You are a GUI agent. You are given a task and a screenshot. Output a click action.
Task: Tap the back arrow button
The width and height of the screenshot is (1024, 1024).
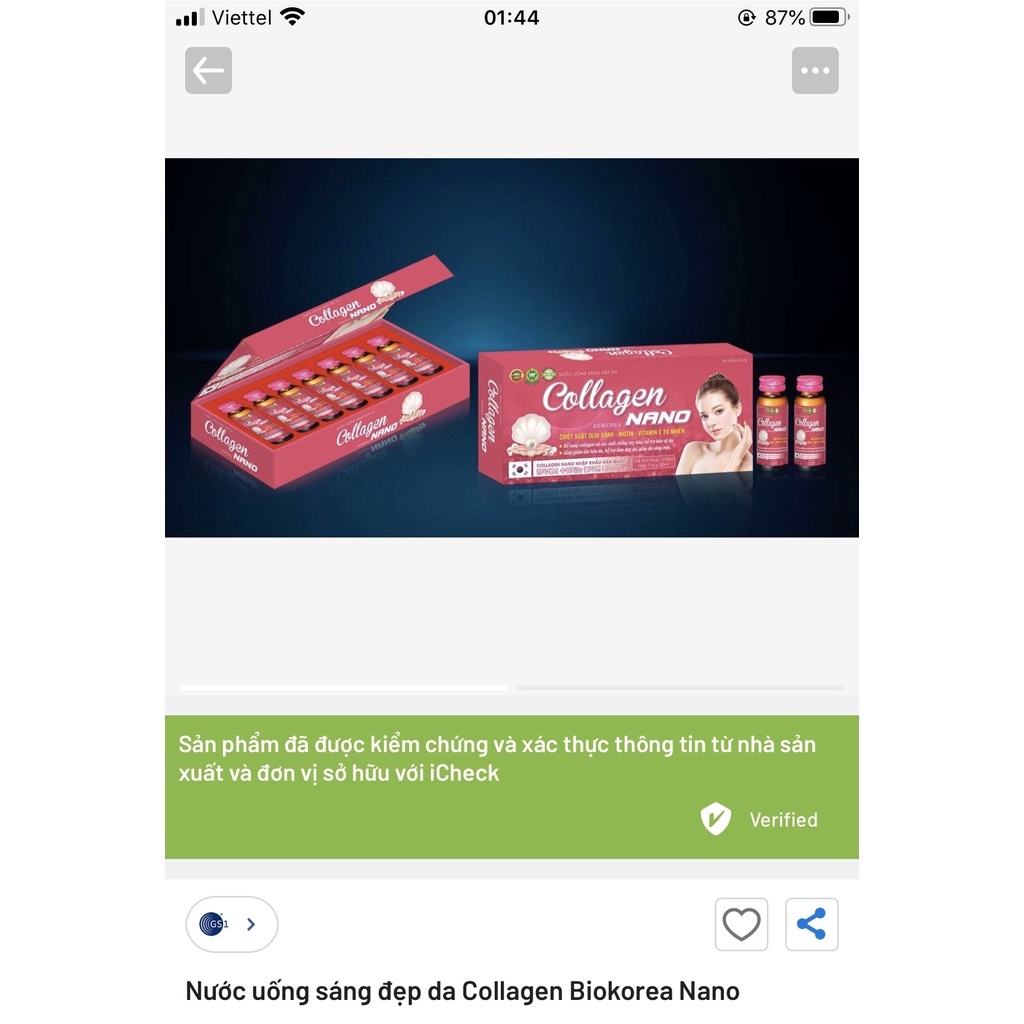pyautogui.click(x=208, y=71)
